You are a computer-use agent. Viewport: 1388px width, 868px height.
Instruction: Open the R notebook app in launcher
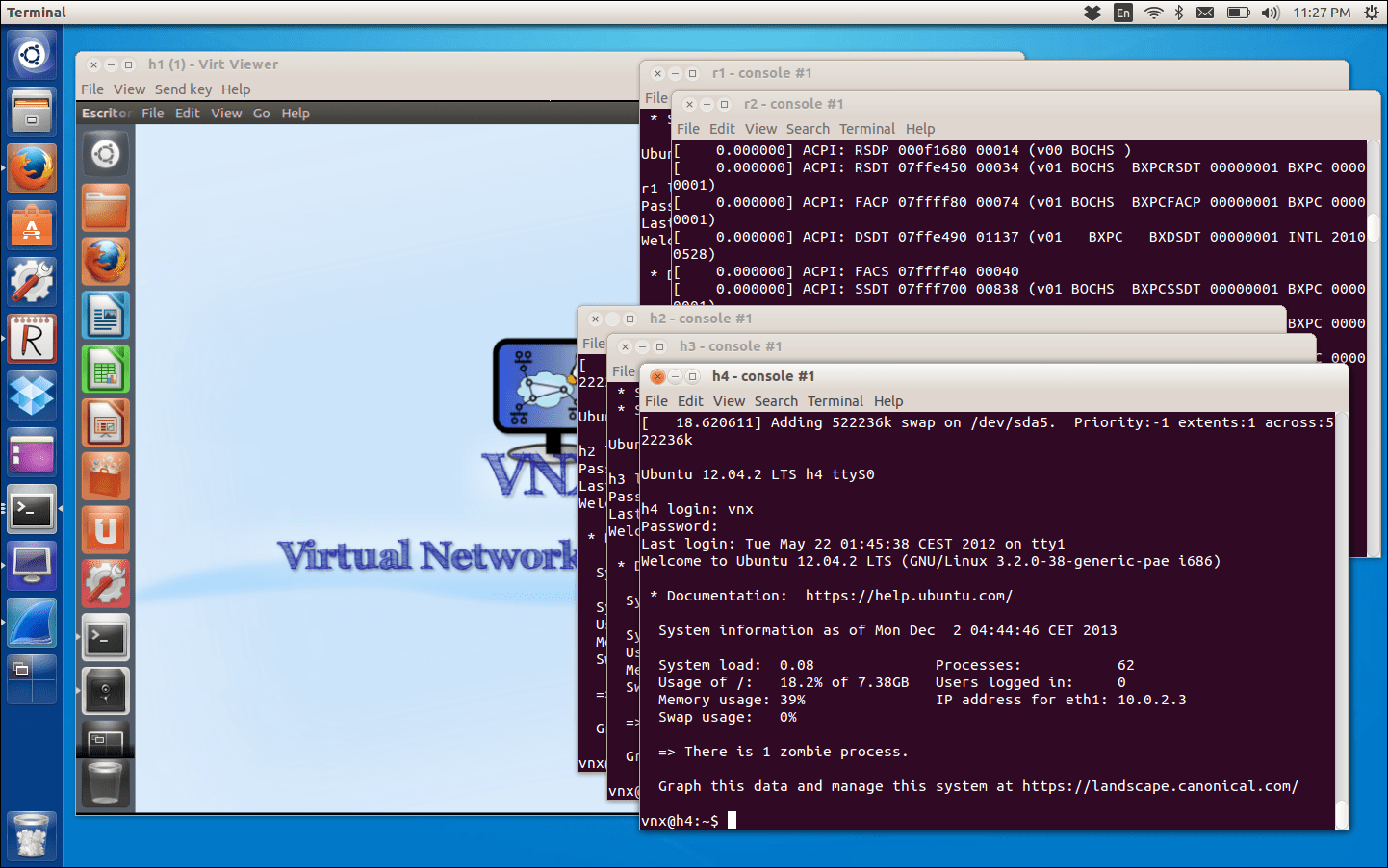click(32, 338)
